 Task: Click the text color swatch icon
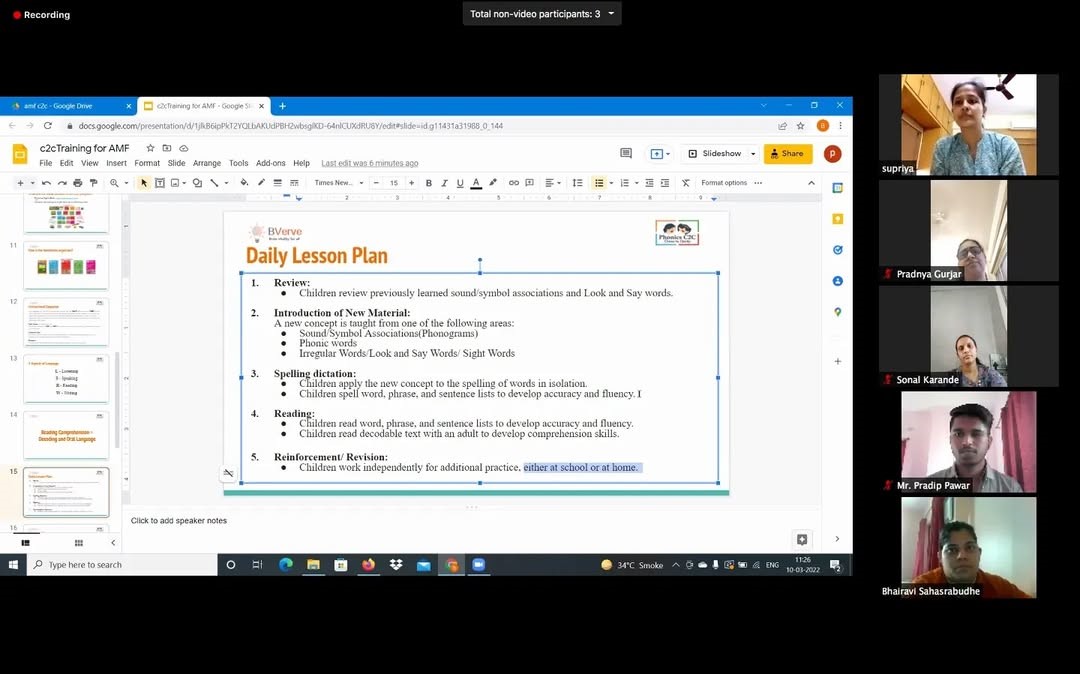point(476,183)
